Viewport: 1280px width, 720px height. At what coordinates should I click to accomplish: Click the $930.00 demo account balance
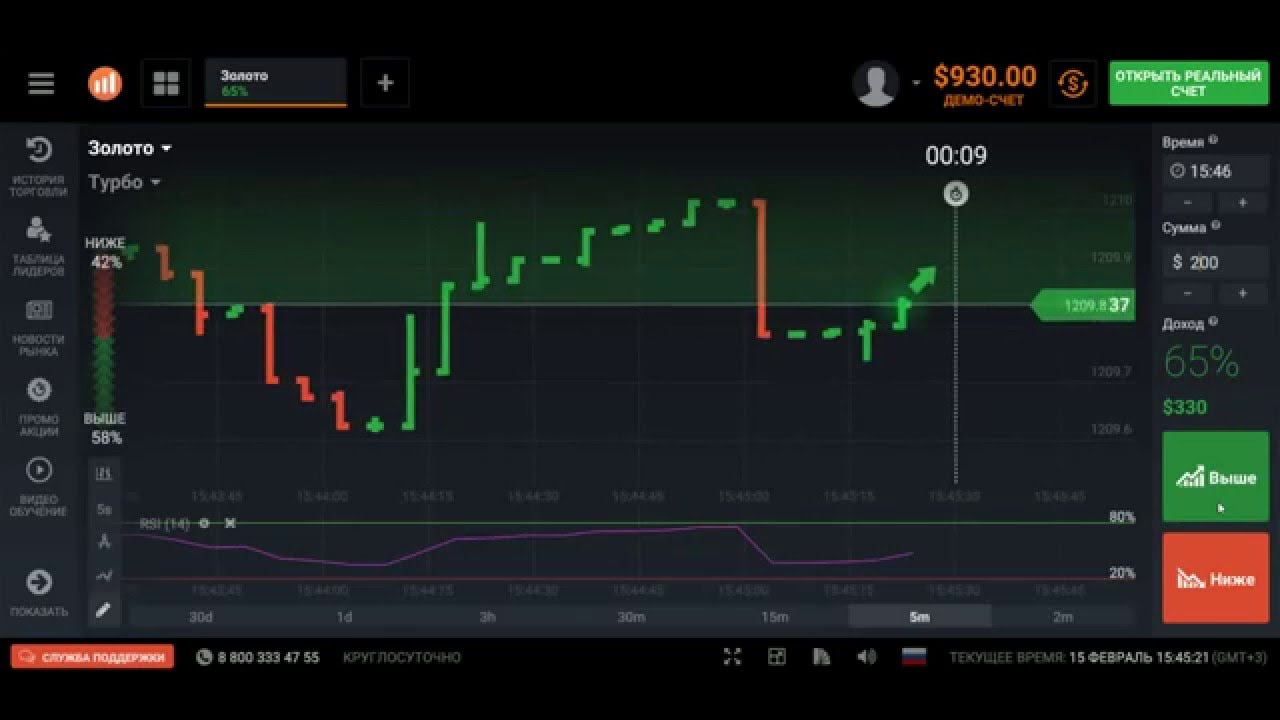point(985,76)
